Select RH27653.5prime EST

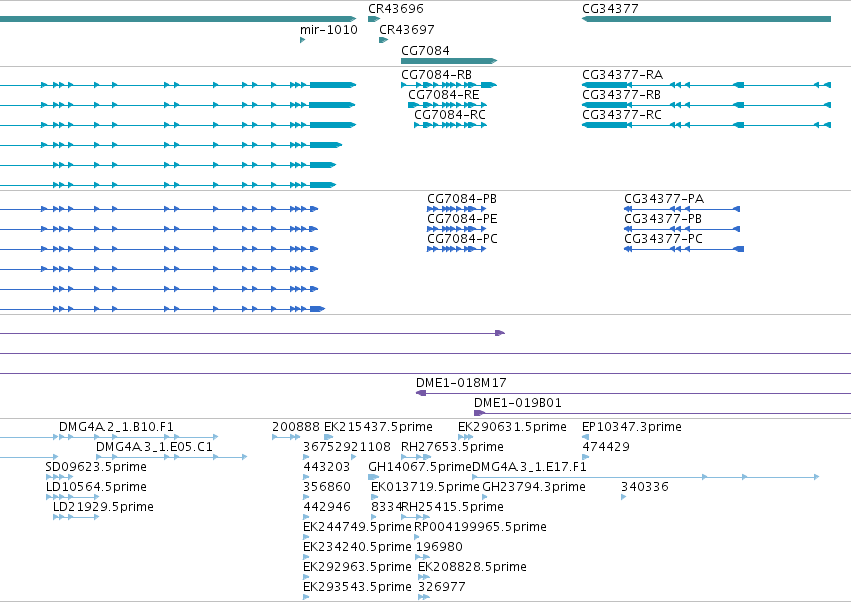pyautogui.click(x=452, y=447)
